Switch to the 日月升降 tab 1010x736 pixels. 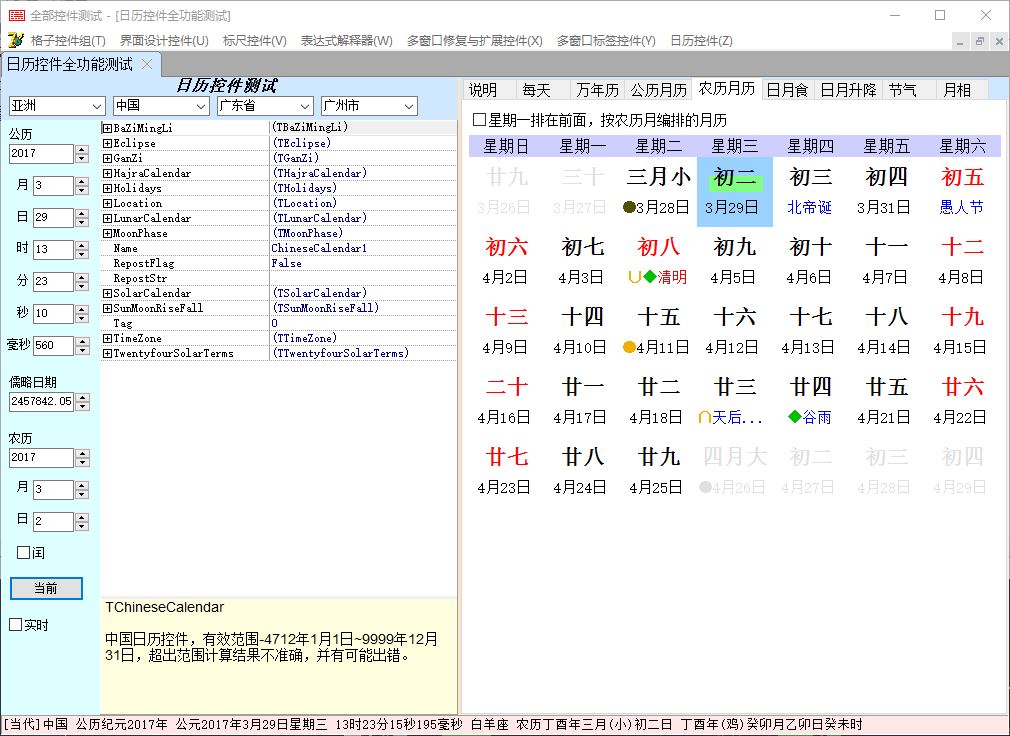pyautogui.click(x=848, y=90)
